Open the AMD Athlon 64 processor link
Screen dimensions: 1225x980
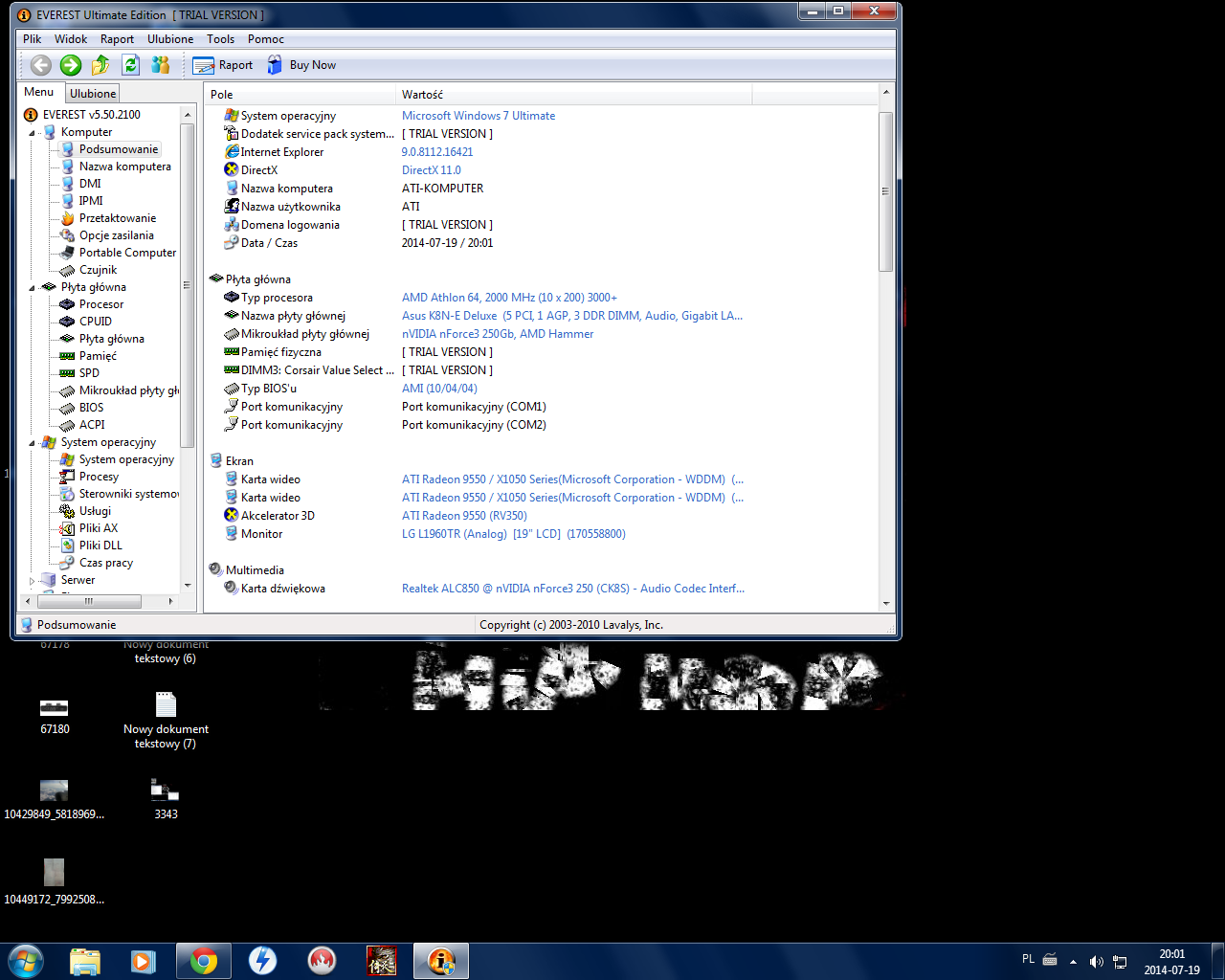[509, 298]
